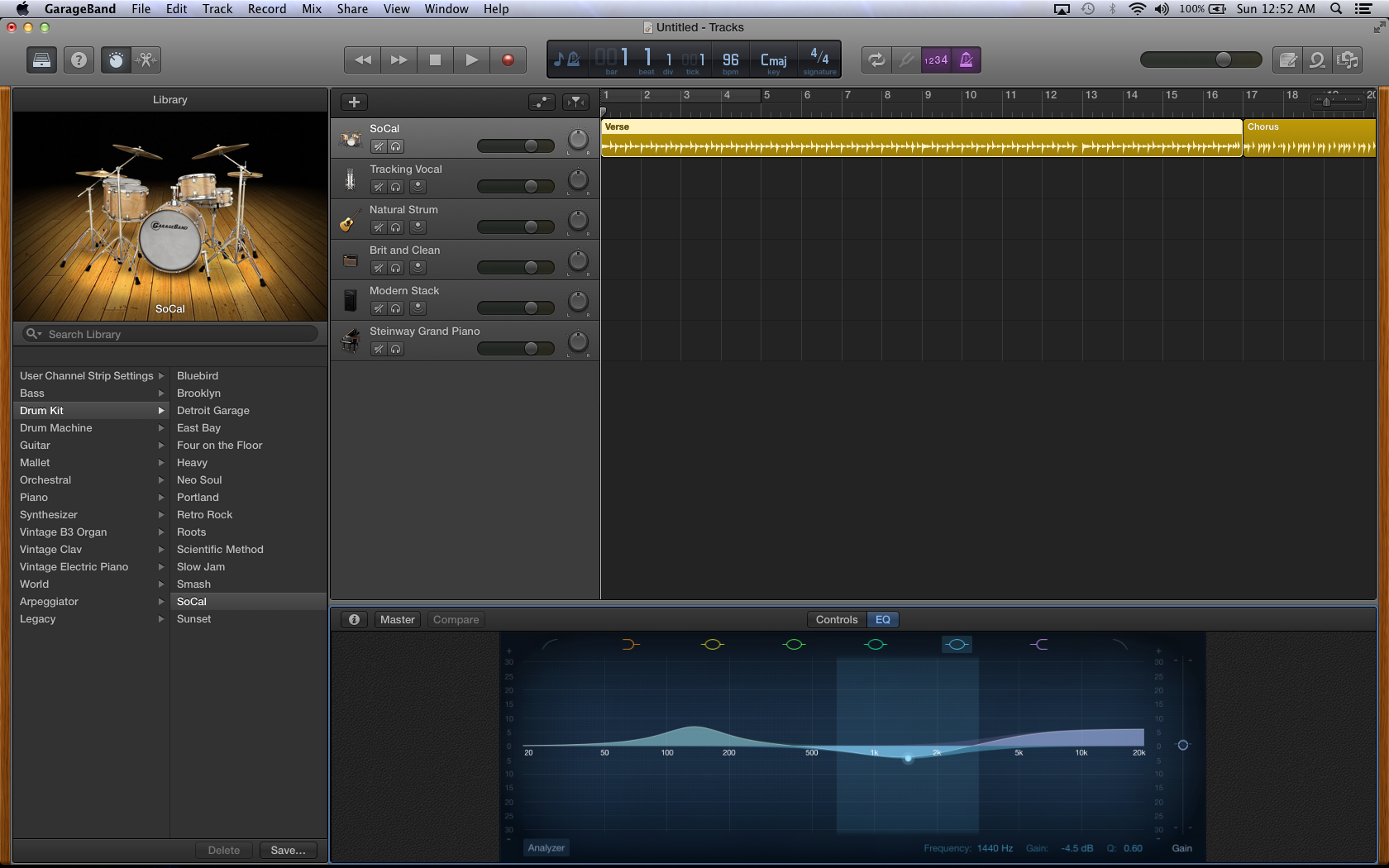The height and width of the screenshot is (868, 1389).
Task: Click the Tracking Vocal microphone icon
Action: click(351, 179)
